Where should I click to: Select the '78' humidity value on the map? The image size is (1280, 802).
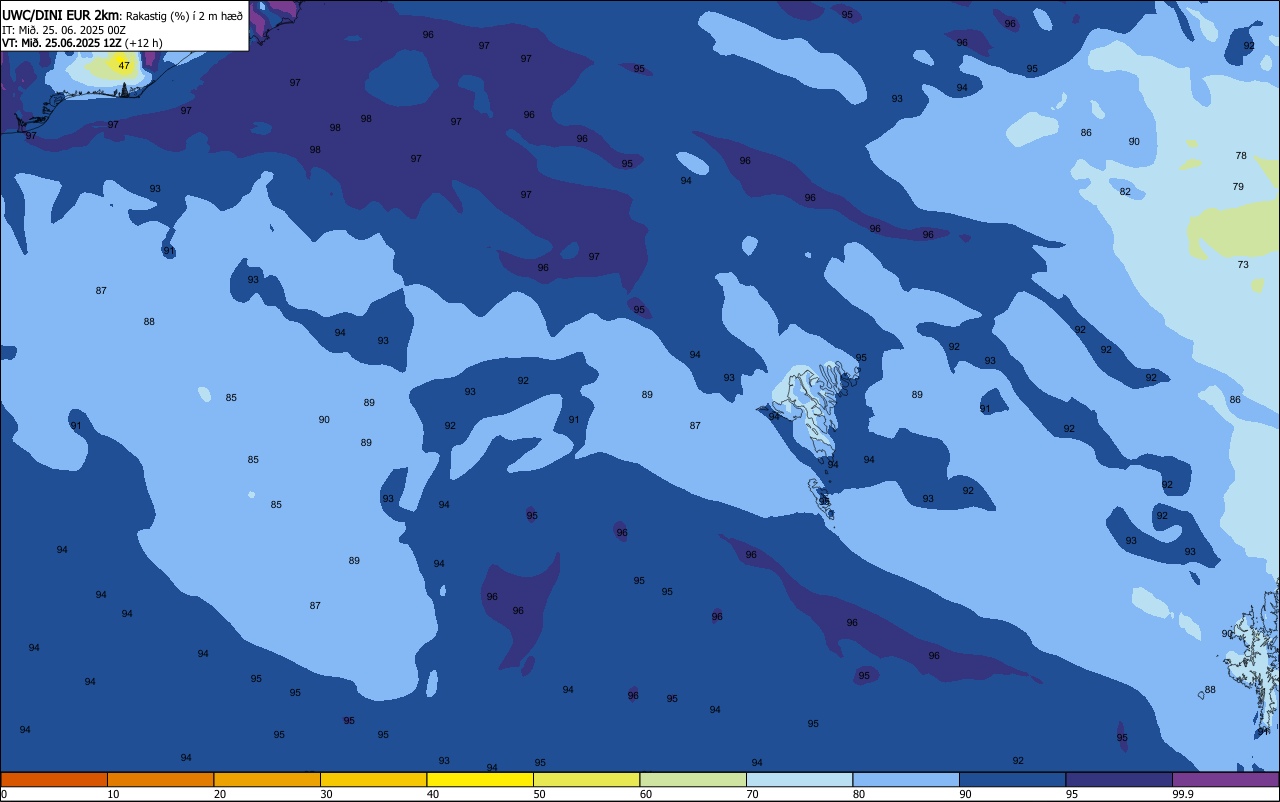tap(1241, 156)
